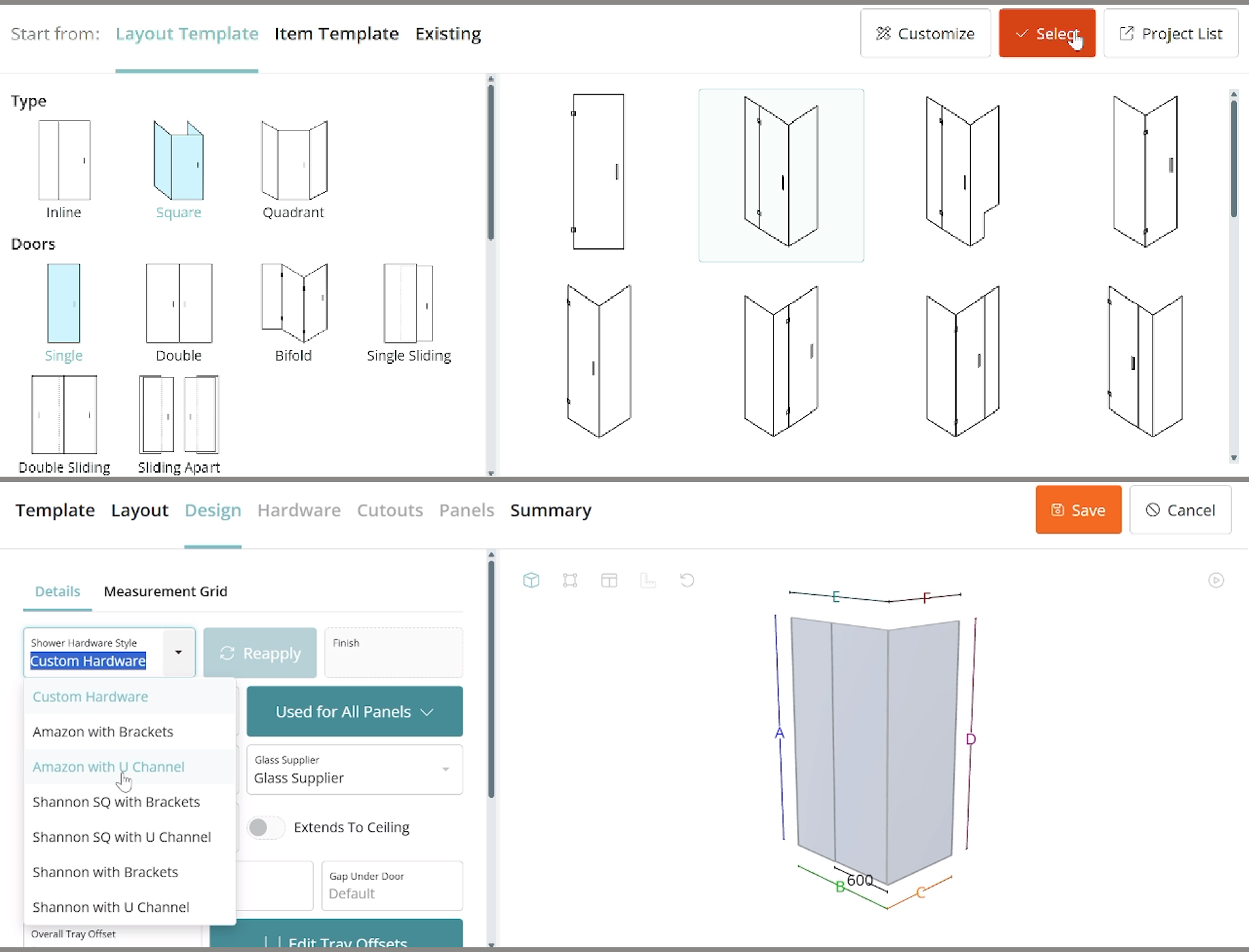This screenshot has width=1249, height=952.
Task: Click the panel layout view icon
Action: pos(609,580)
